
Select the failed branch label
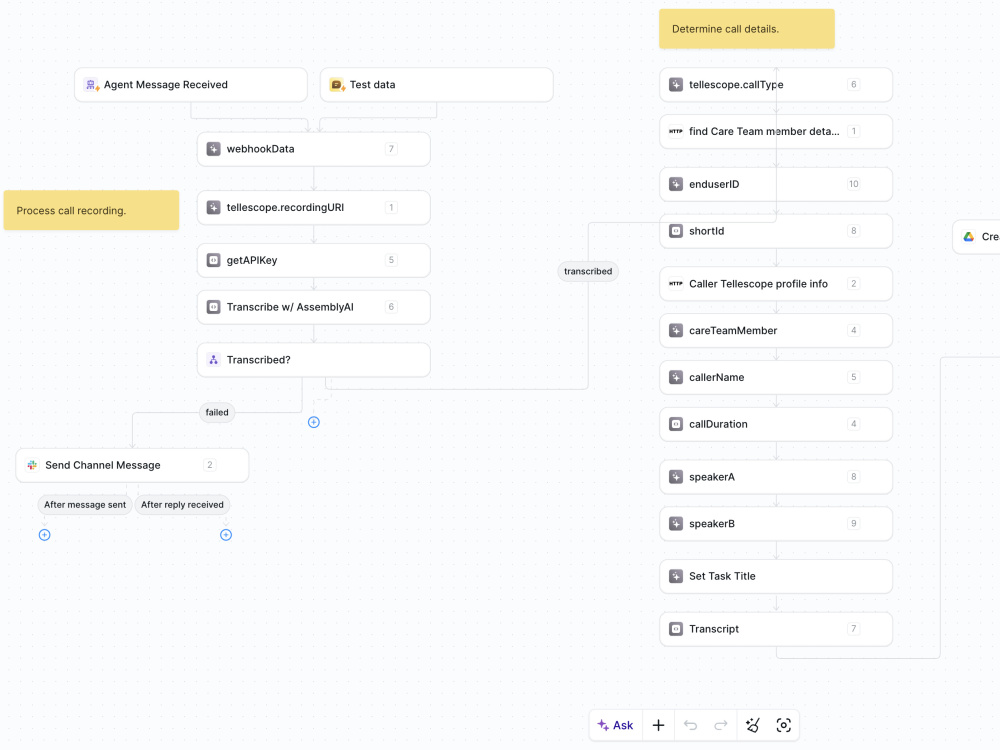(217, 413)
